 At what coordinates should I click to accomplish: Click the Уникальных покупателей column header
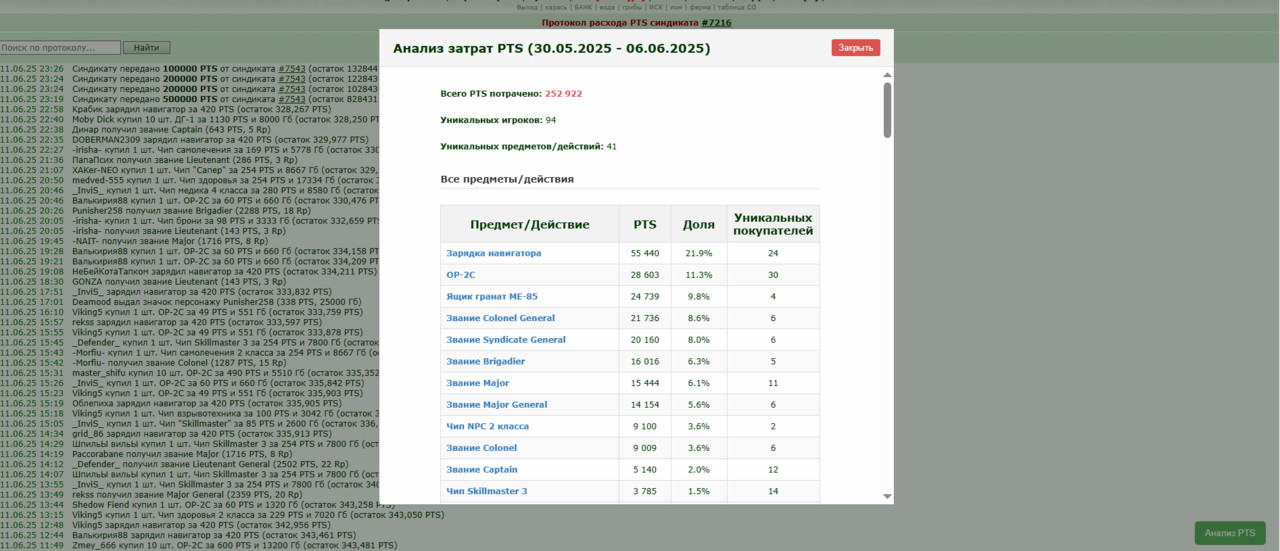(773, 225)
